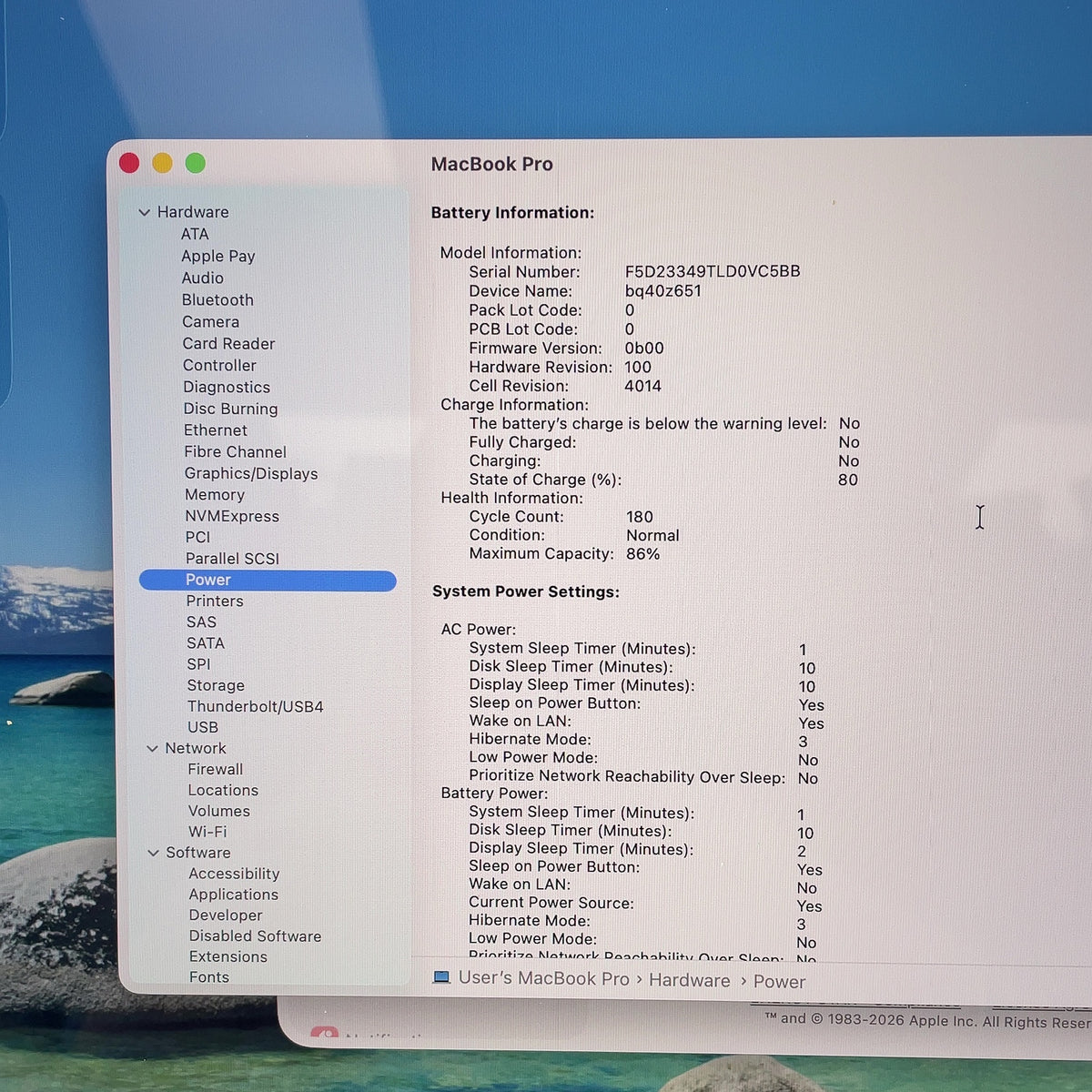Show Bluetooth information
Screen dimensions: 1092x1092
pyautogui.click(x=217, y=299)
